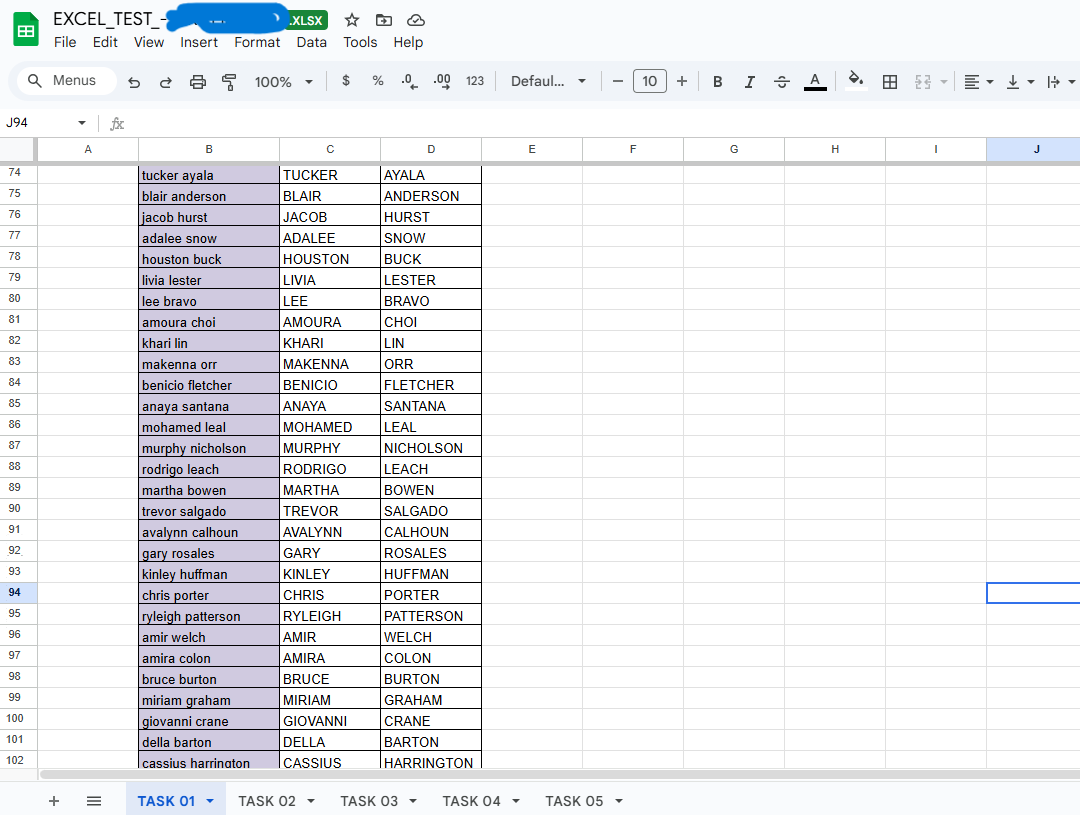Open the View menu
This screenshot has height=815, width=1080.
(x=149, y=42)
